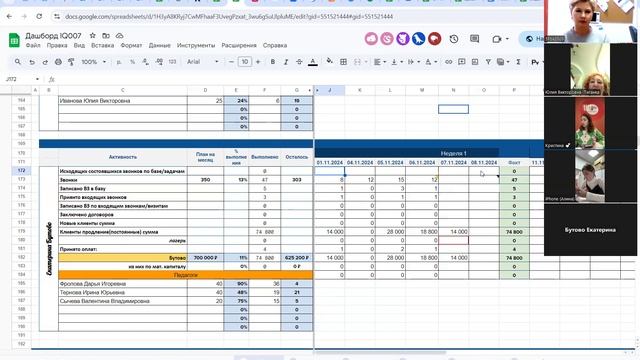Increase decimal places
This screenshot has height=360, width=640.
(x=159, y=62)
